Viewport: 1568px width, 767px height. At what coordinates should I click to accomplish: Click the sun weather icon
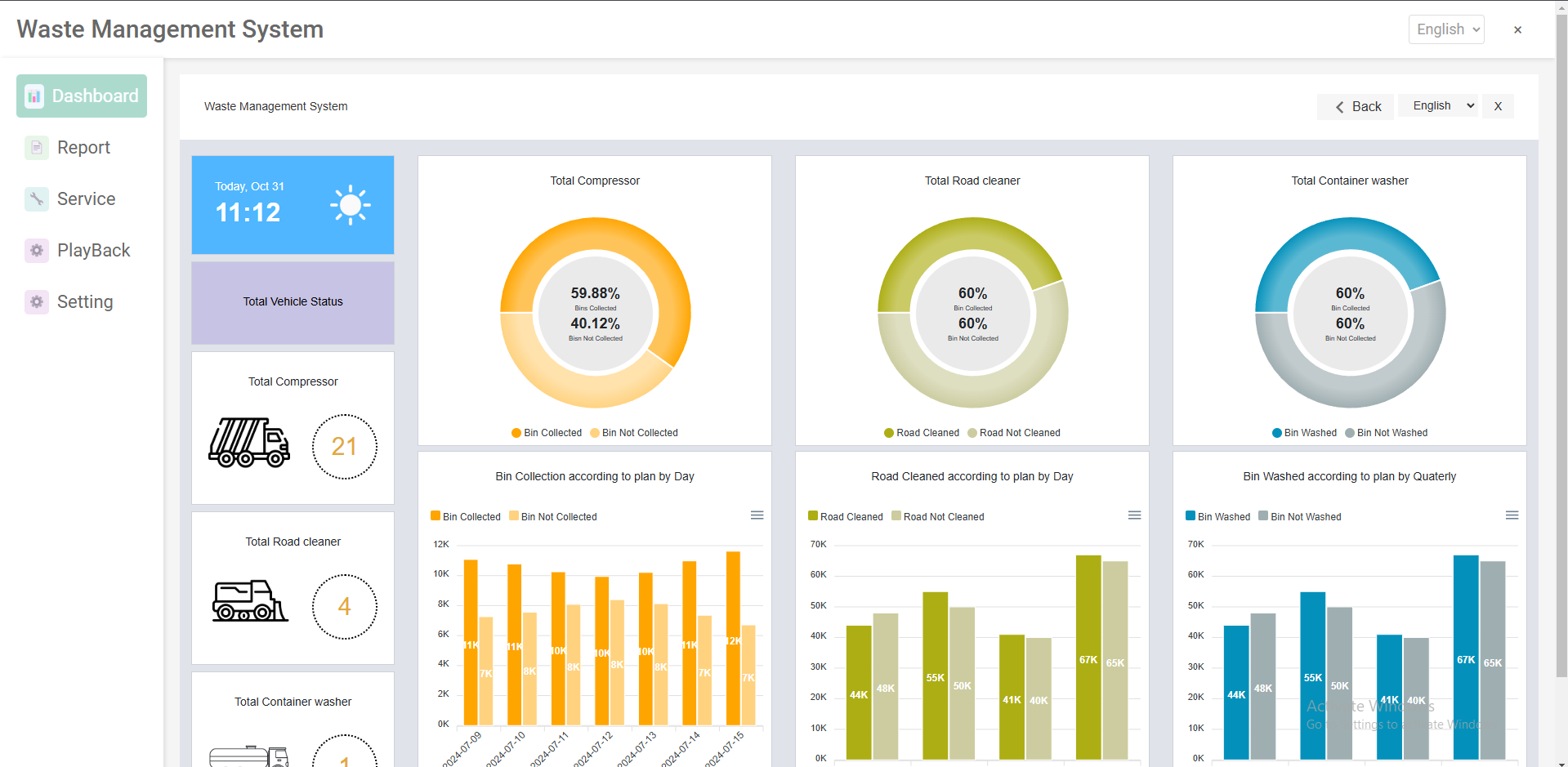click(x=351, y=205)
